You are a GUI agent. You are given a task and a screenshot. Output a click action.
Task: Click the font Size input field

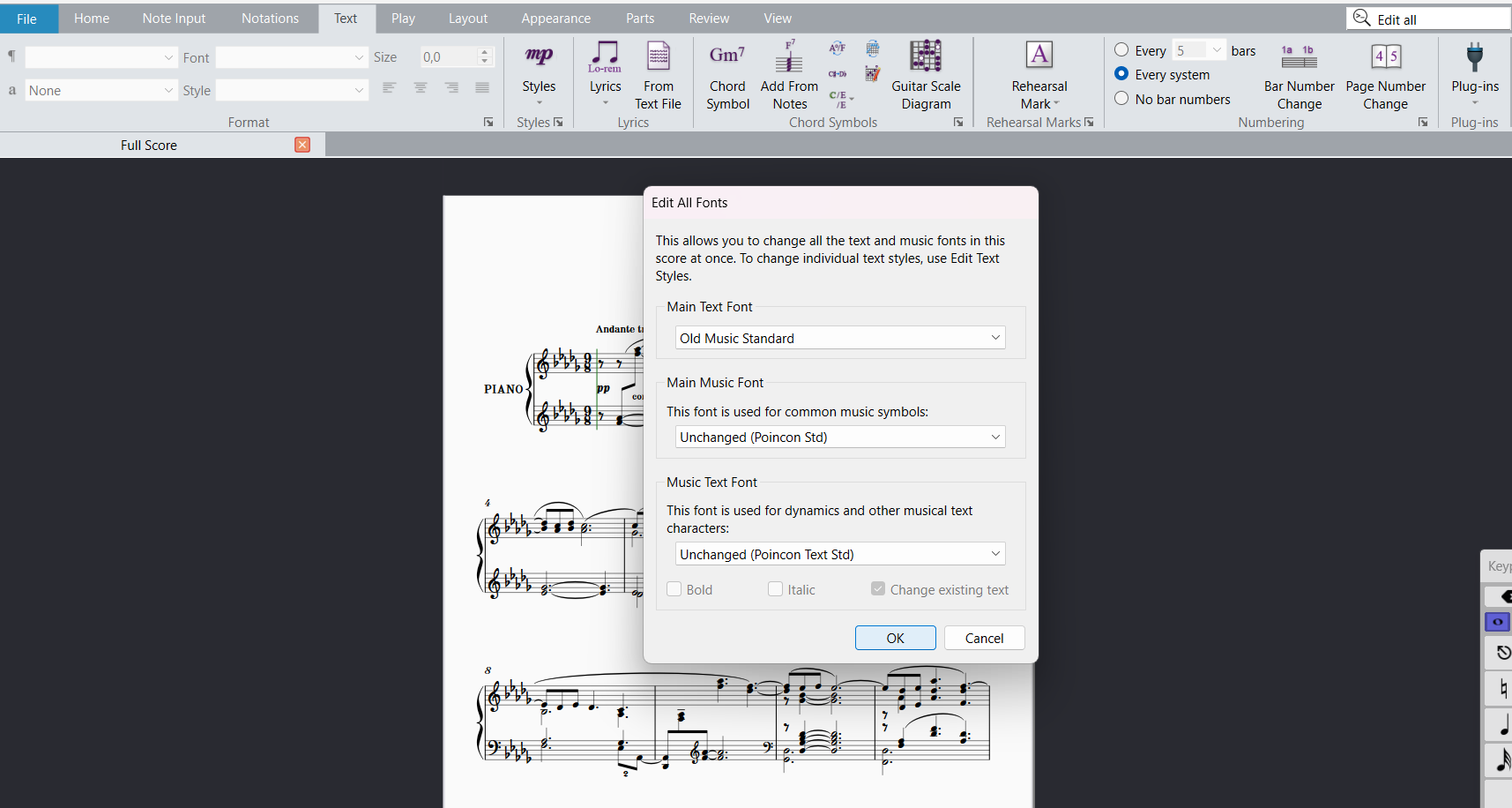click(x=448, y=57)
